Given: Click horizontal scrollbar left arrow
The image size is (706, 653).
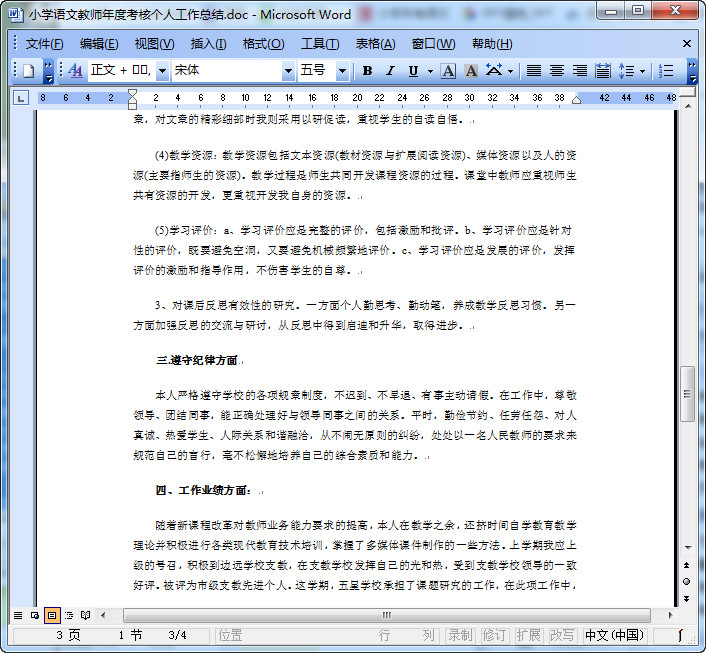Looking at the screenshot, I should pos(104,615).
